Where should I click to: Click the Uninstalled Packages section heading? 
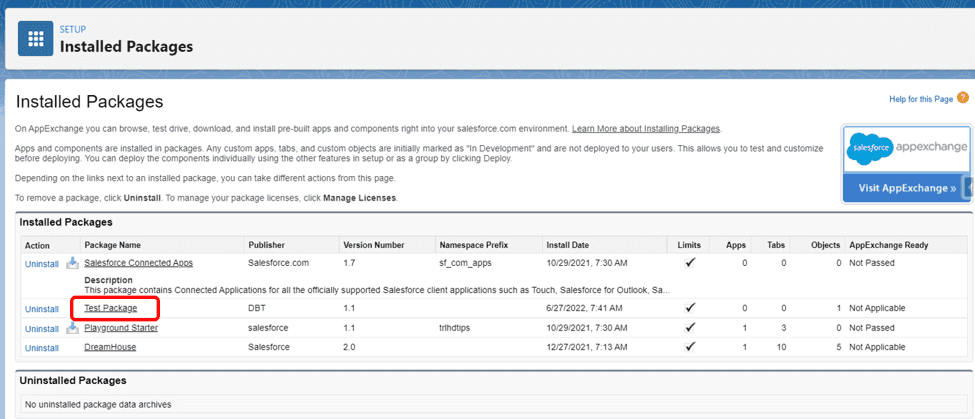(73, 380)
